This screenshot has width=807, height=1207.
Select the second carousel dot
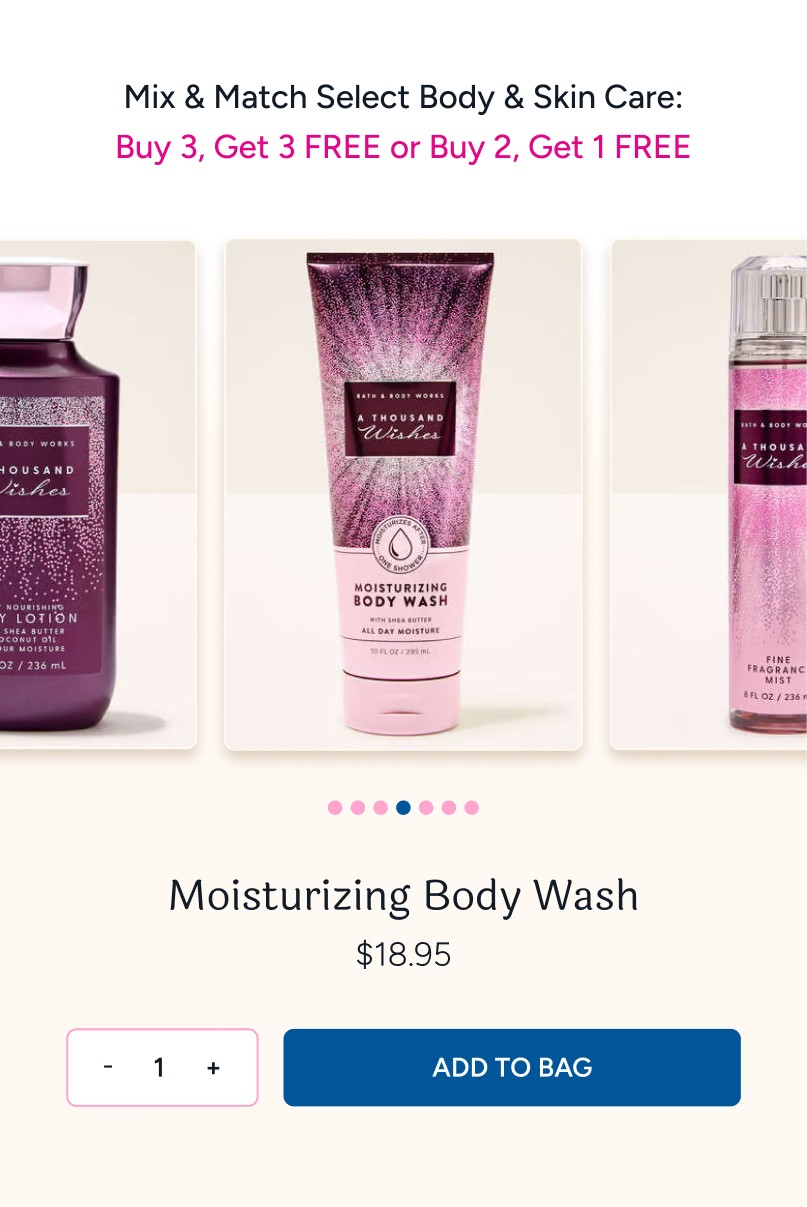pyautogui.click(x=358, y=808)
